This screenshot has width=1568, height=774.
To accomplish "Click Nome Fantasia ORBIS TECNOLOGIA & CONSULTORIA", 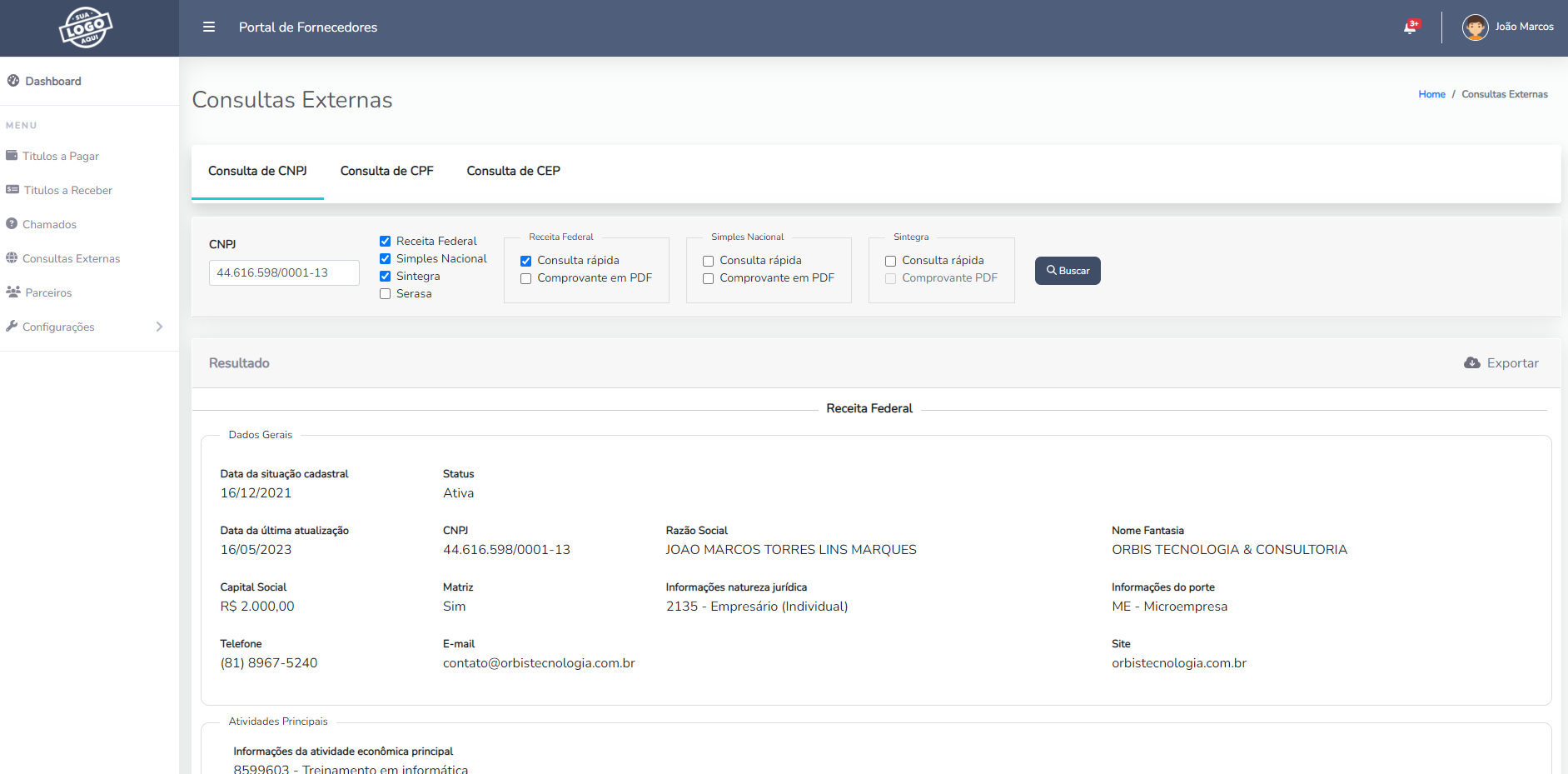I will [x=1229, y=550].
